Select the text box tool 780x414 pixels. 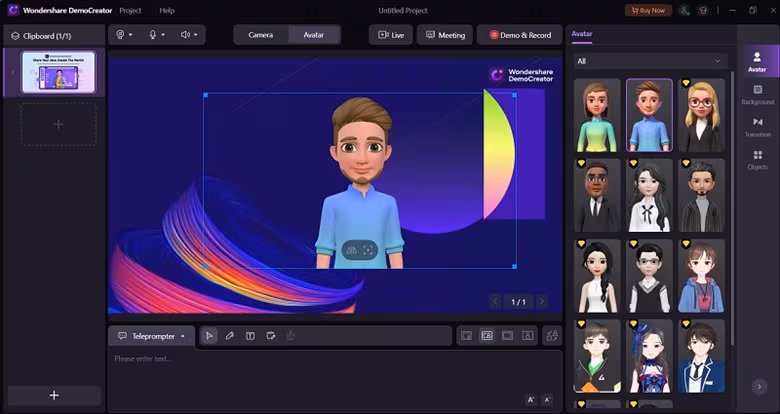(x=250, y=336)
